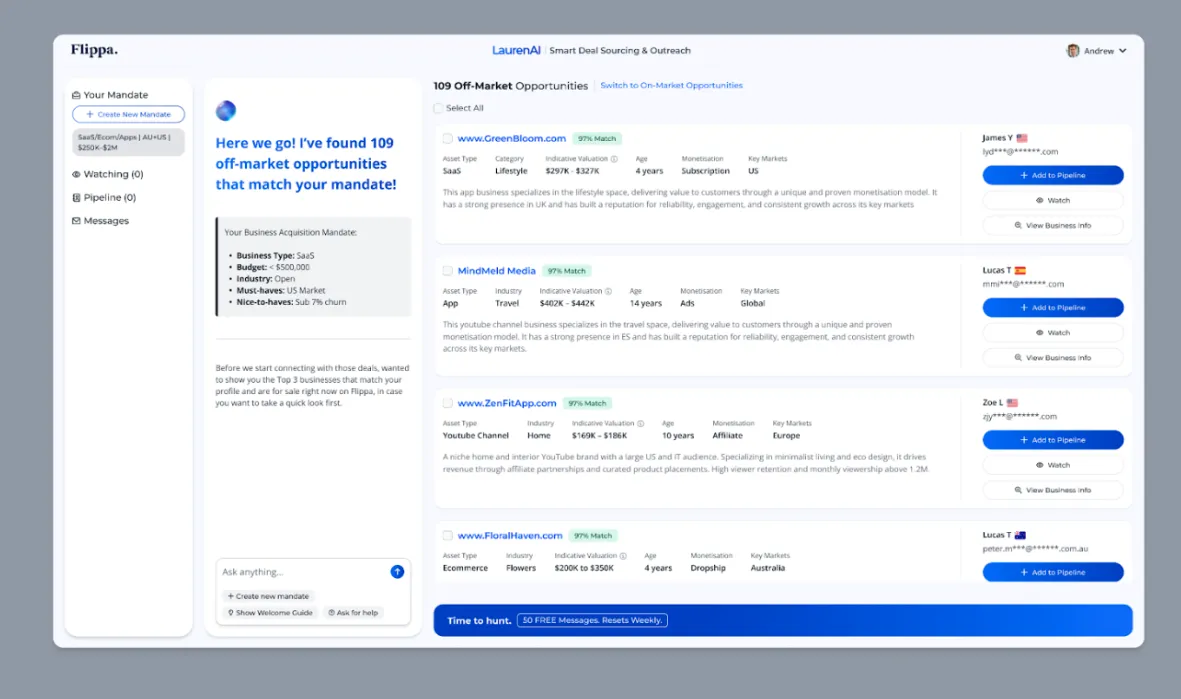Click Andrew's profile avatar
The height and width of the screenshot is (699, 1181).
point(1073,51)
